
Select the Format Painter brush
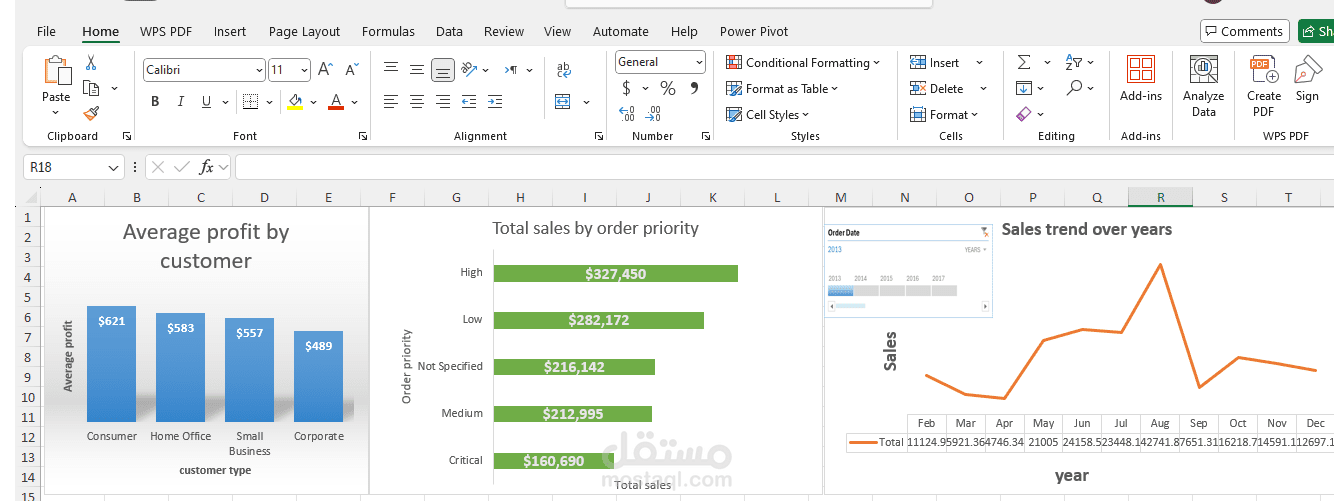pyautogui.click(x=91, y=113)
